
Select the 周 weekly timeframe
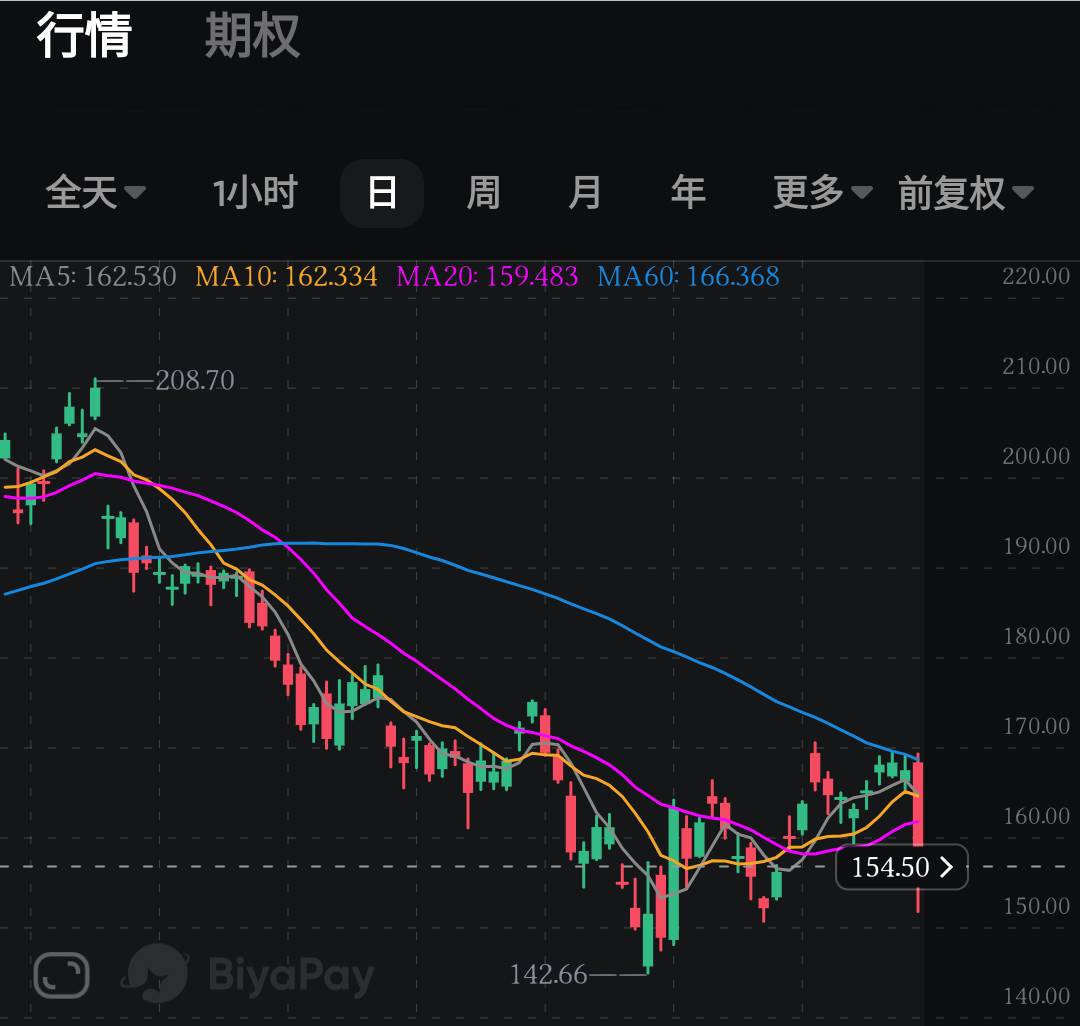pos(484,192)
